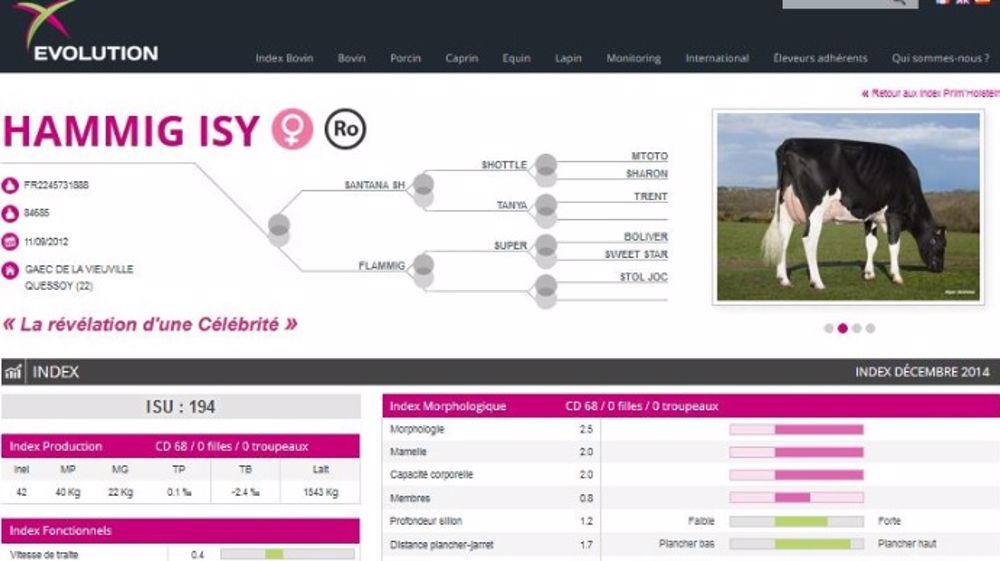Click the language flag icons in header
1000x561 pixels.
coord(963,3)
